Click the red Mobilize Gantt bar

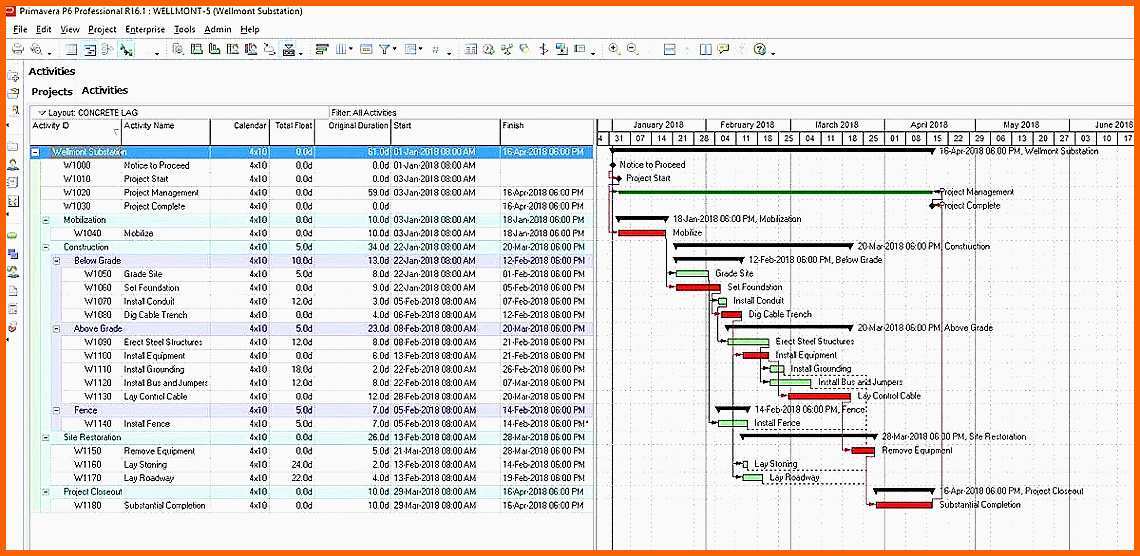pos(641,233)
